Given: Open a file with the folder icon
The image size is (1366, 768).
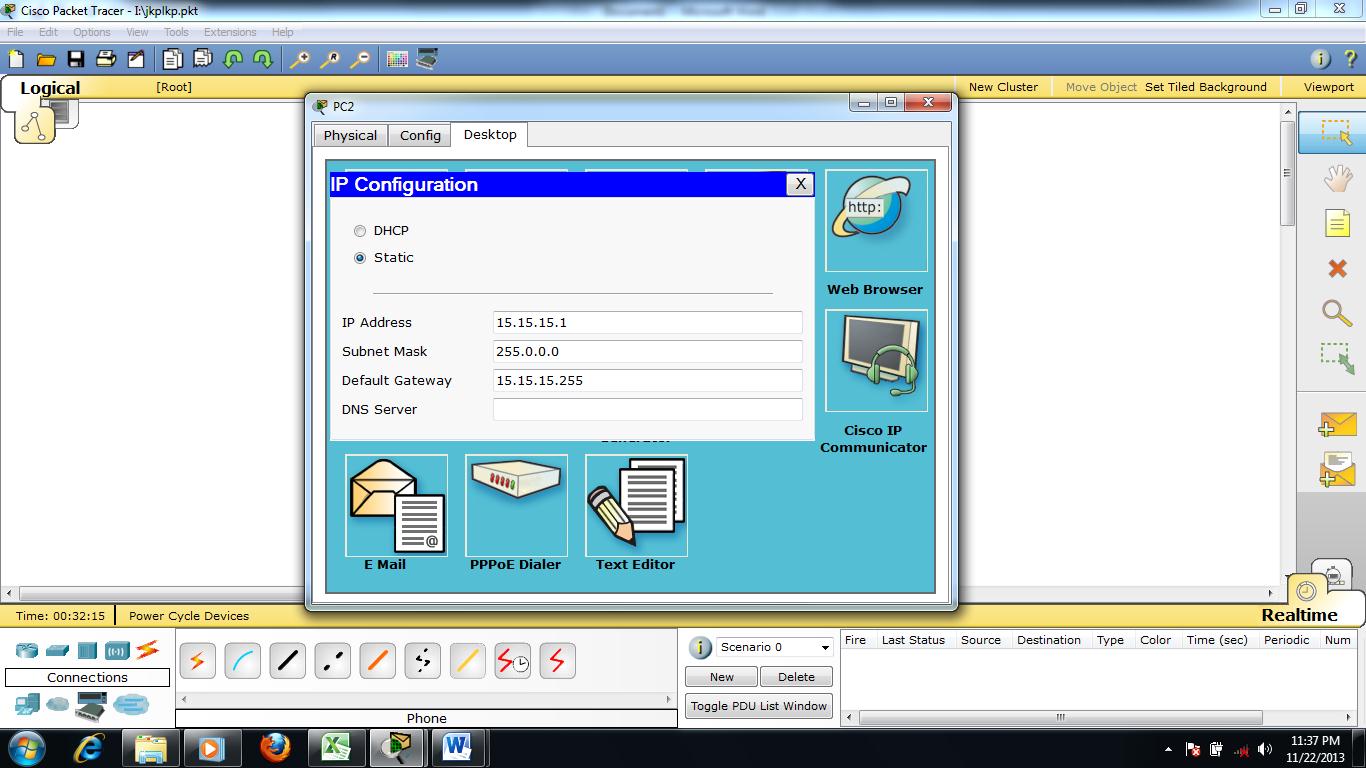Looking at the screenshot, I should (46, 59).
